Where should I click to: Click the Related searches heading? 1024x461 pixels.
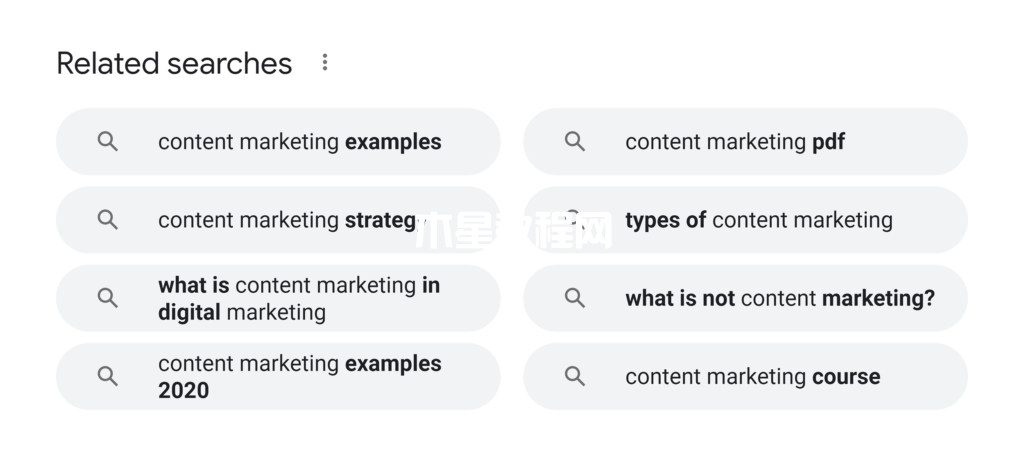coord(174,64)
